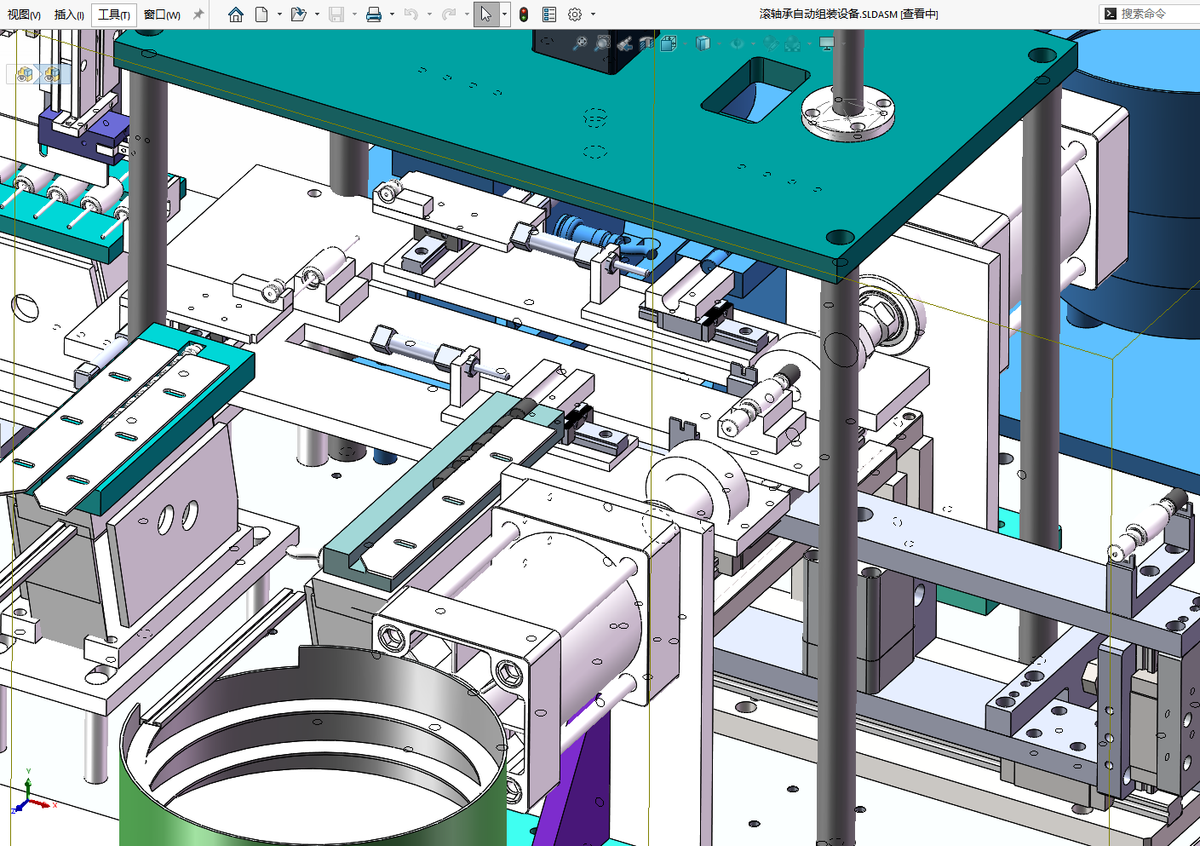Click the Section View icon
1200x846 pixels.
tap(647, 43)
